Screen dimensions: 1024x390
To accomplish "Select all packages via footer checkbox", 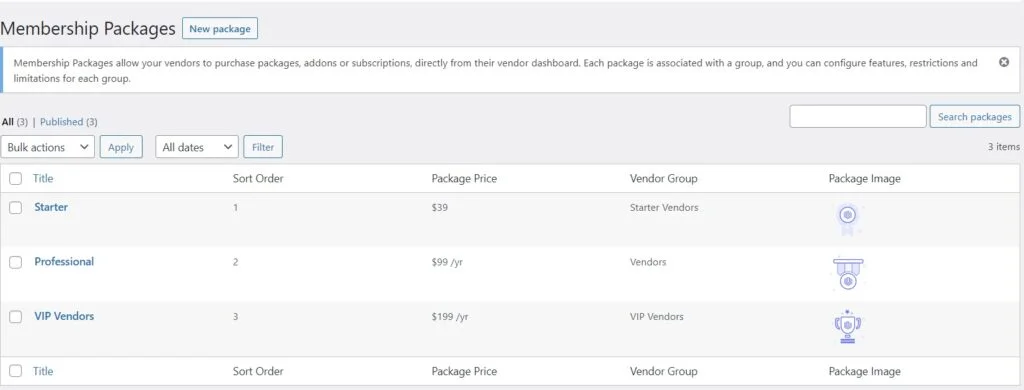I will pyautogui.click(x=16, y=372).
